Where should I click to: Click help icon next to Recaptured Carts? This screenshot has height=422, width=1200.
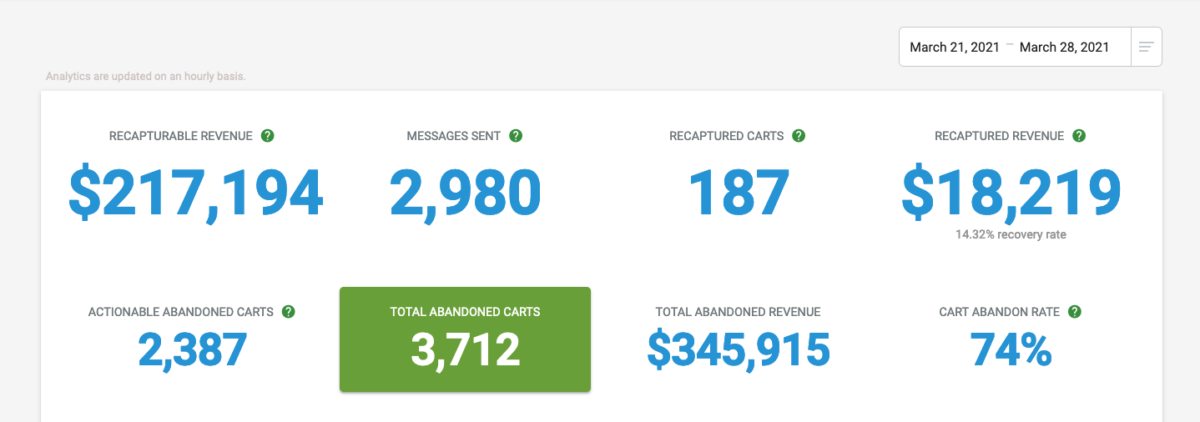pos(799,136)
